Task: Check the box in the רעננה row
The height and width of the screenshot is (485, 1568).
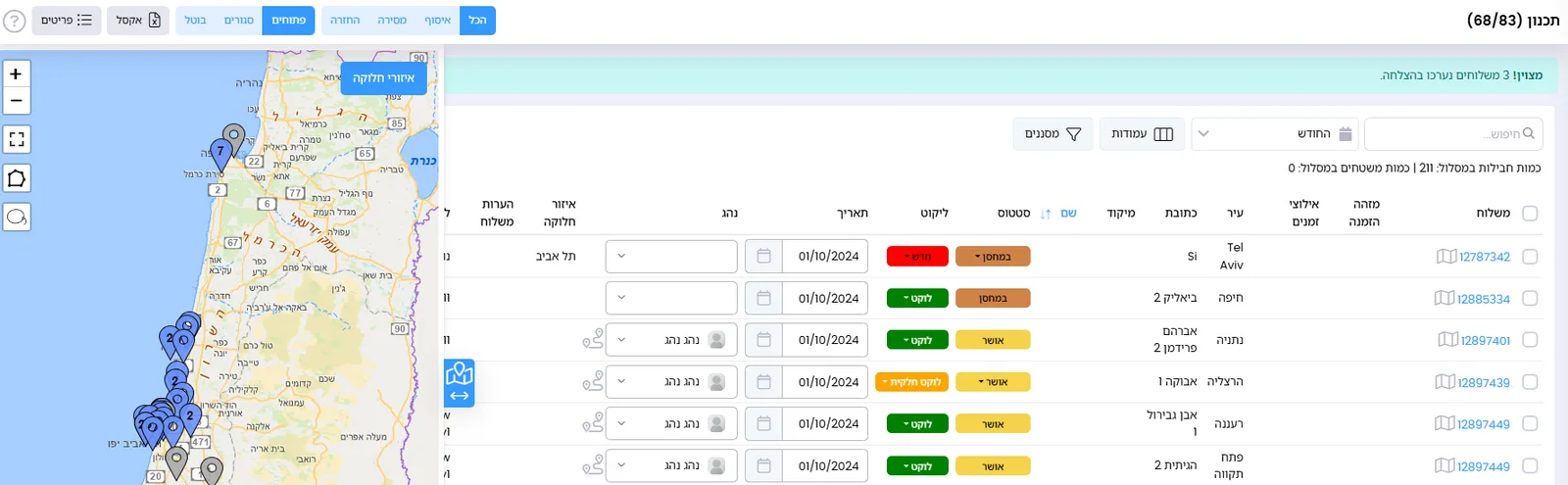Action: tap(1531, 424)
